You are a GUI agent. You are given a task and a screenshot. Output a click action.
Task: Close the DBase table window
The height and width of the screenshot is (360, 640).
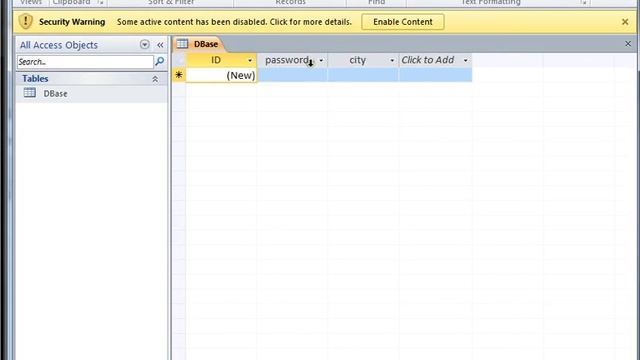tap(628, 44)
